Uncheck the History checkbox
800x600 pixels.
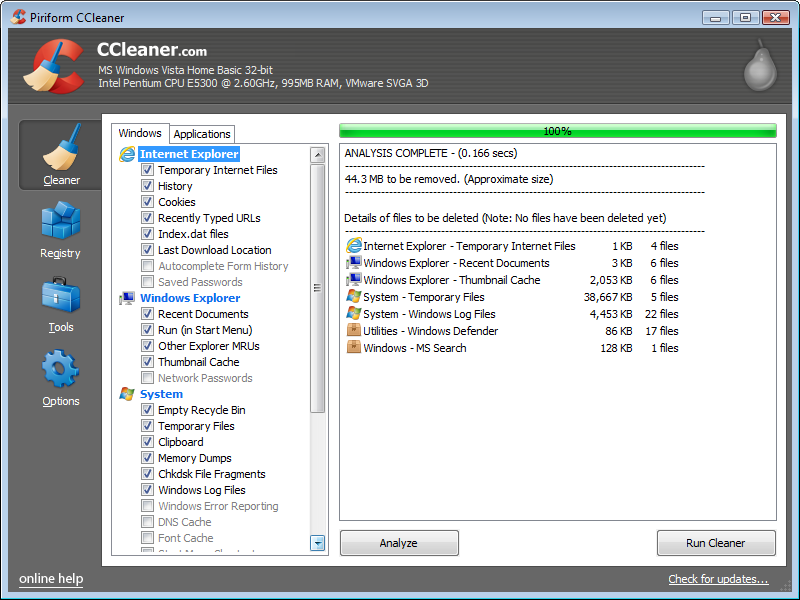[x=147, y=186]
